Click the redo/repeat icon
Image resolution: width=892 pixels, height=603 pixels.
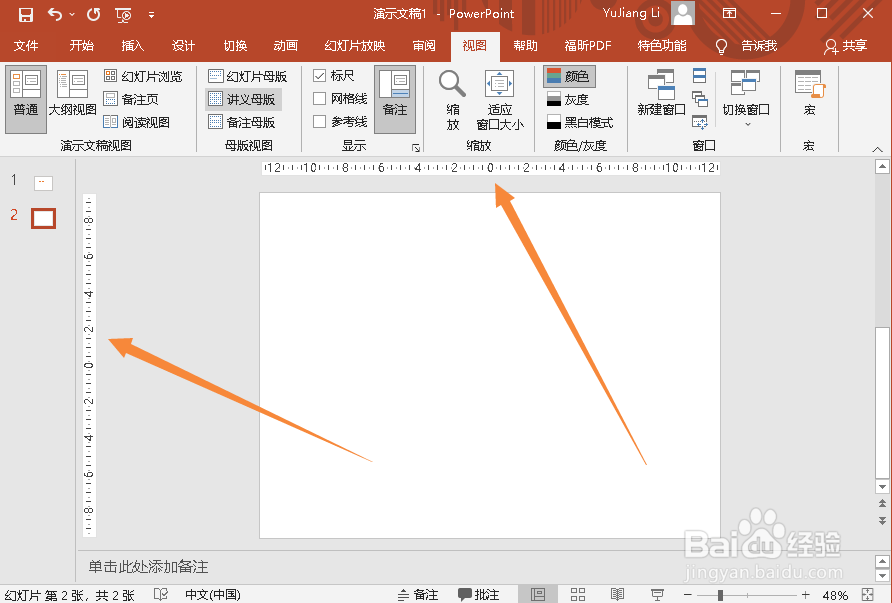(x=94, y=14)
